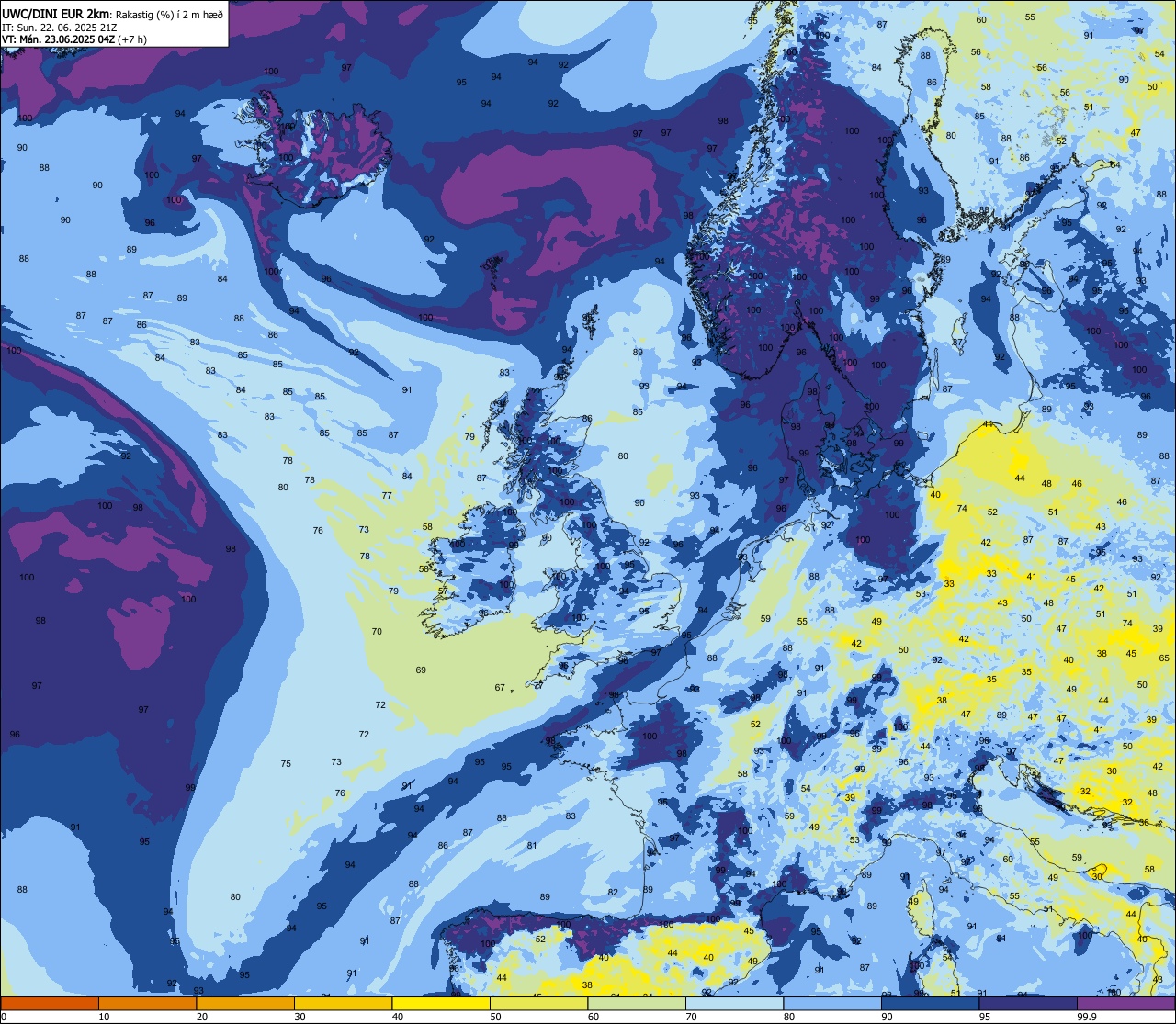Click the legend scale label '50'
The image size is (1176, 1024).
495,1017
